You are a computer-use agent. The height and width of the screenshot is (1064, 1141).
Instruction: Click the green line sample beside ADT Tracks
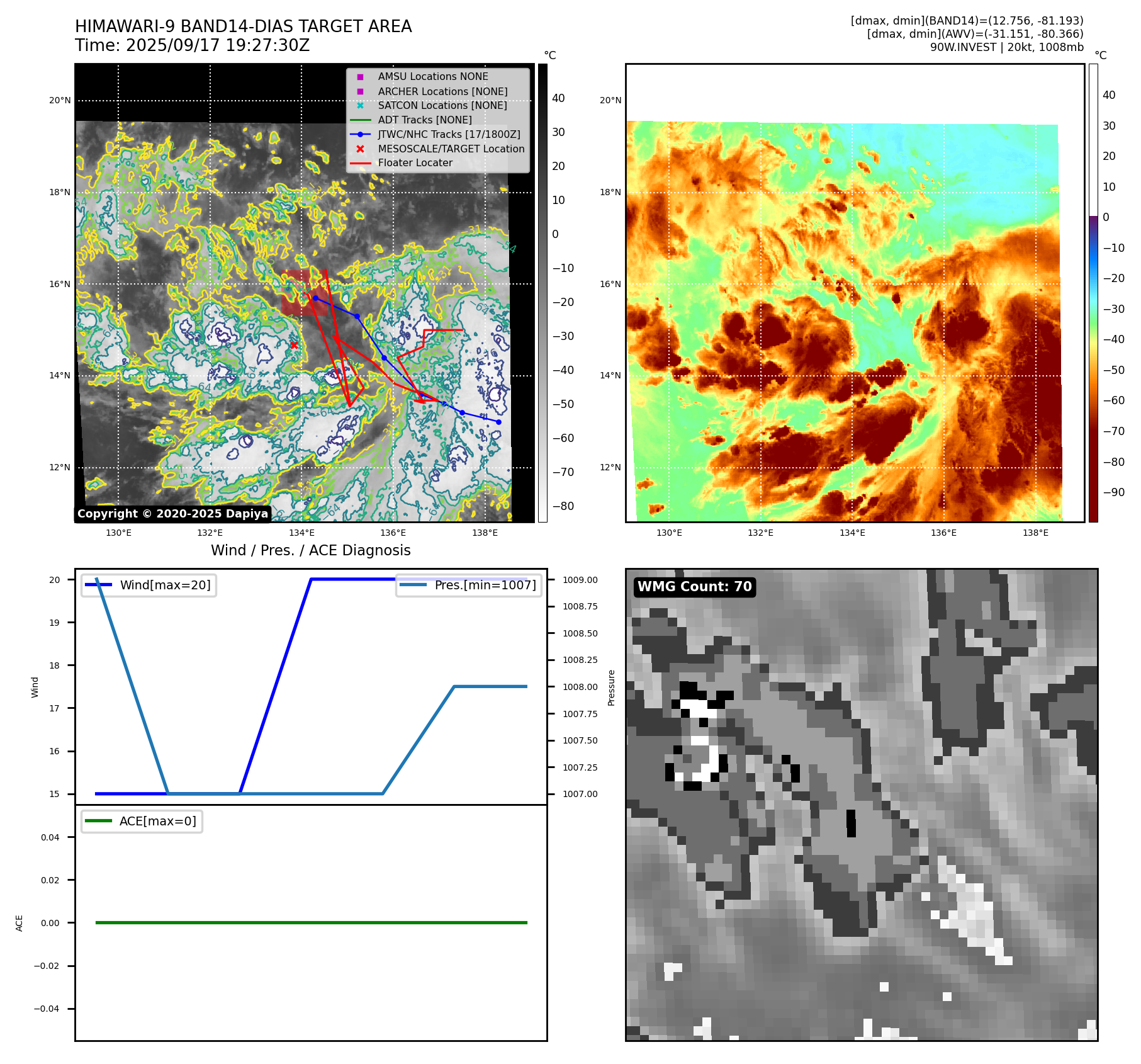(361, 120)
